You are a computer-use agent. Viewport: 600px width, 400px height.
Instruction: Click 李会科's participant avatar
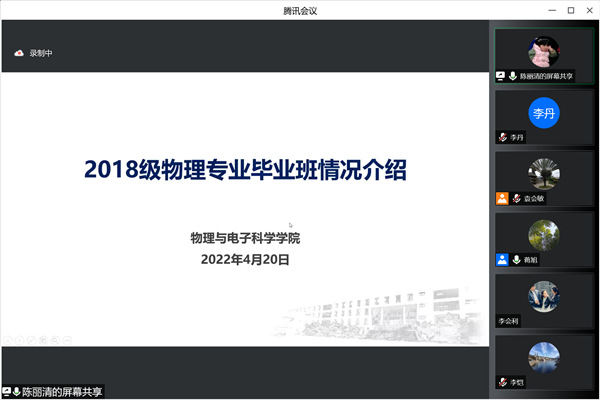click(x=544, y=295)
